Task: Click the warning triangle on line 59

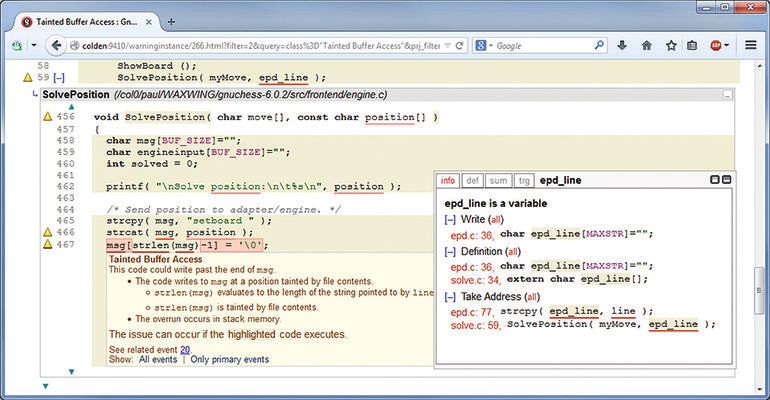Action: click(x=28, y=77)
